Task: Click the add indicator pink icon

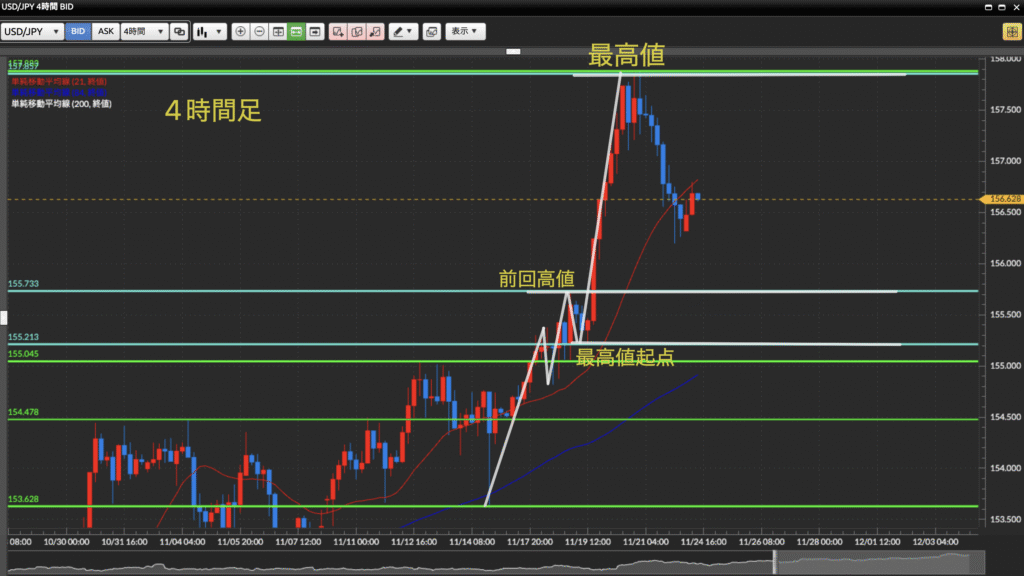Action: pyautogui.click(x=338, y=32)
